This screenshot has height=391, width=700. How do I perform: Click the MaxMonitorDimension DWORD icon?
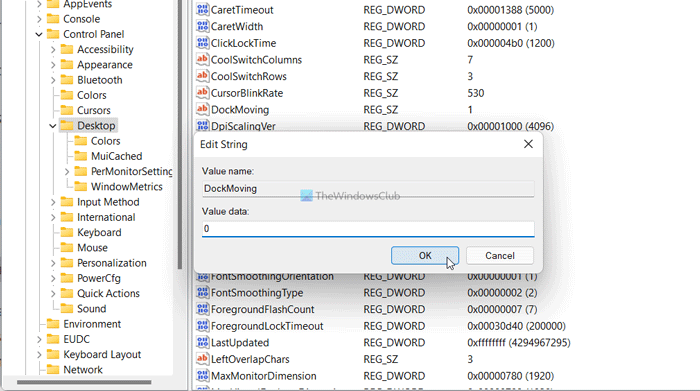coord(202,376)
